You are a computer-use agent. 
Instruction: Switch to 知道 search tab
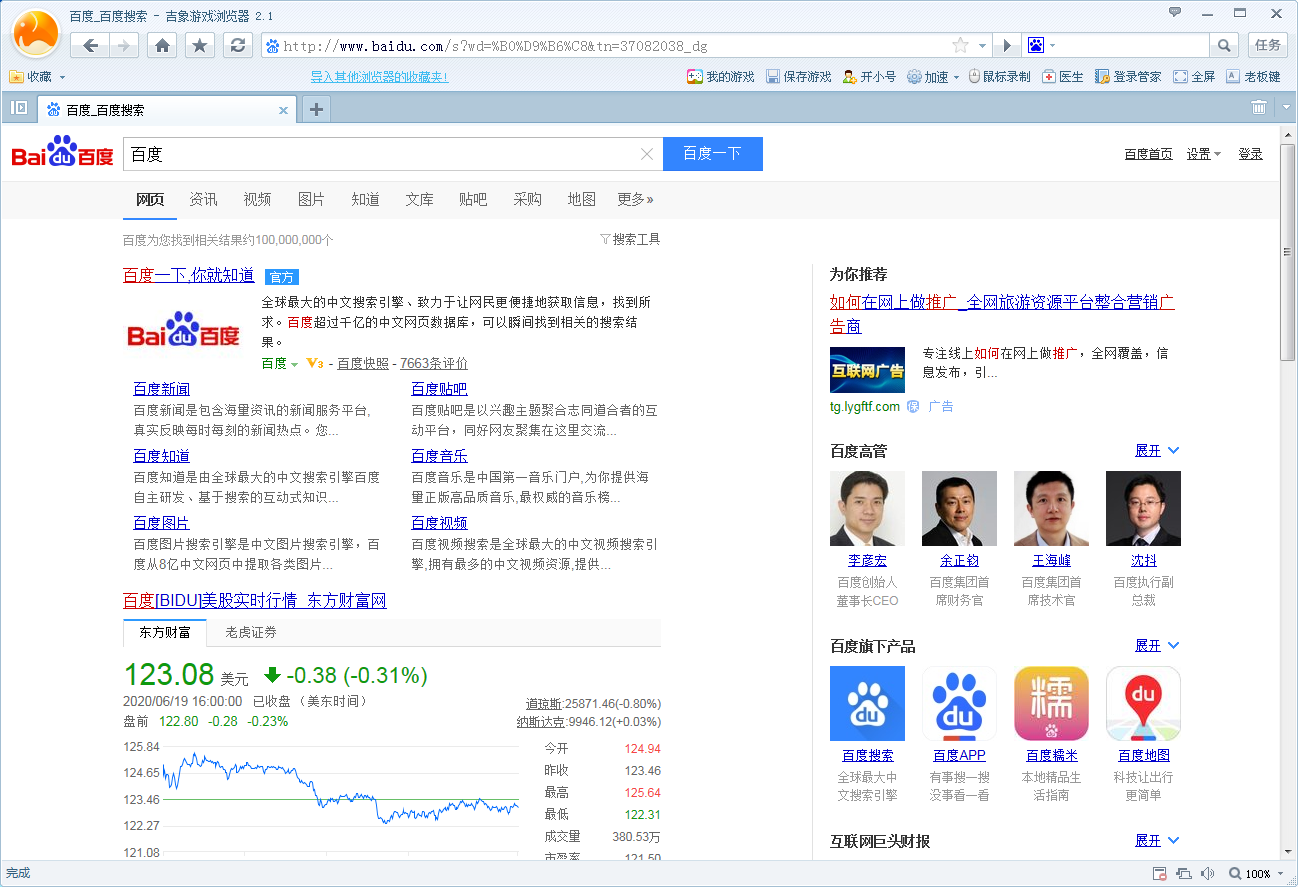pyautogui.click(x=365, y=199)
